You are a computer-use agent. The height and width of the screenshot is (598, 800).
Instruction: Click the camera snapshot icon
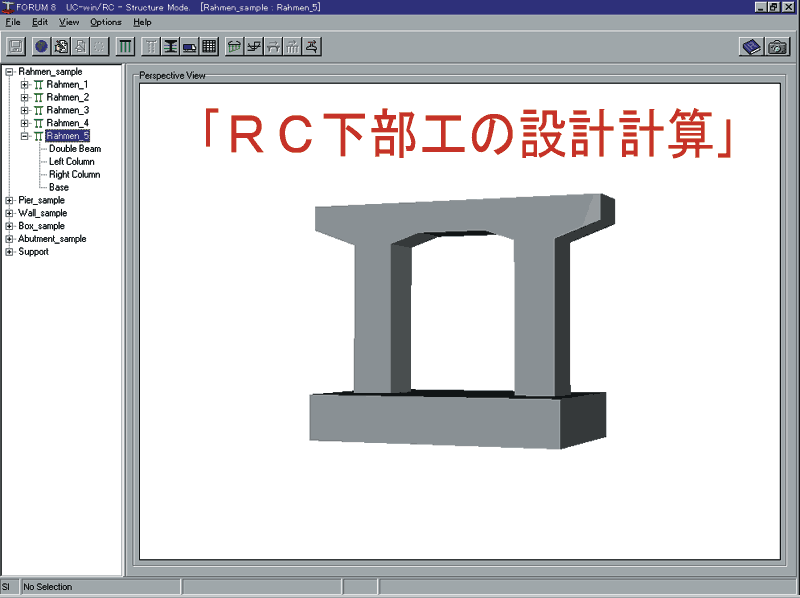pyautogui.click(x=777, y=46)
